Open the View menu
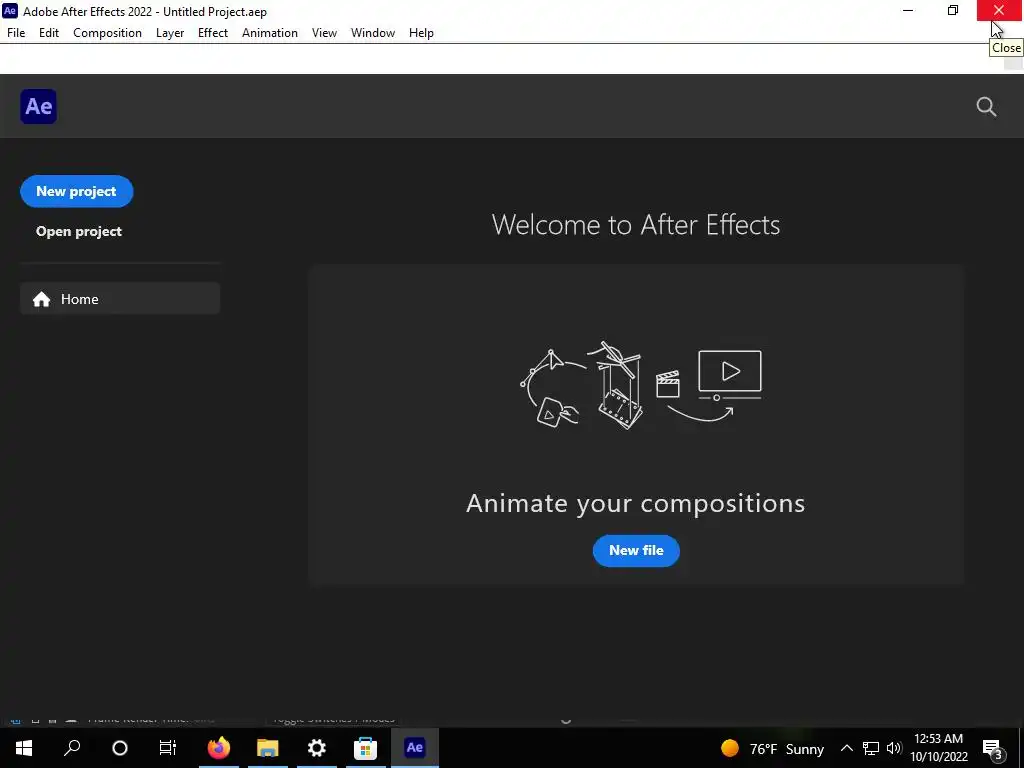The image size is (1024, 768). coord(325,33)
